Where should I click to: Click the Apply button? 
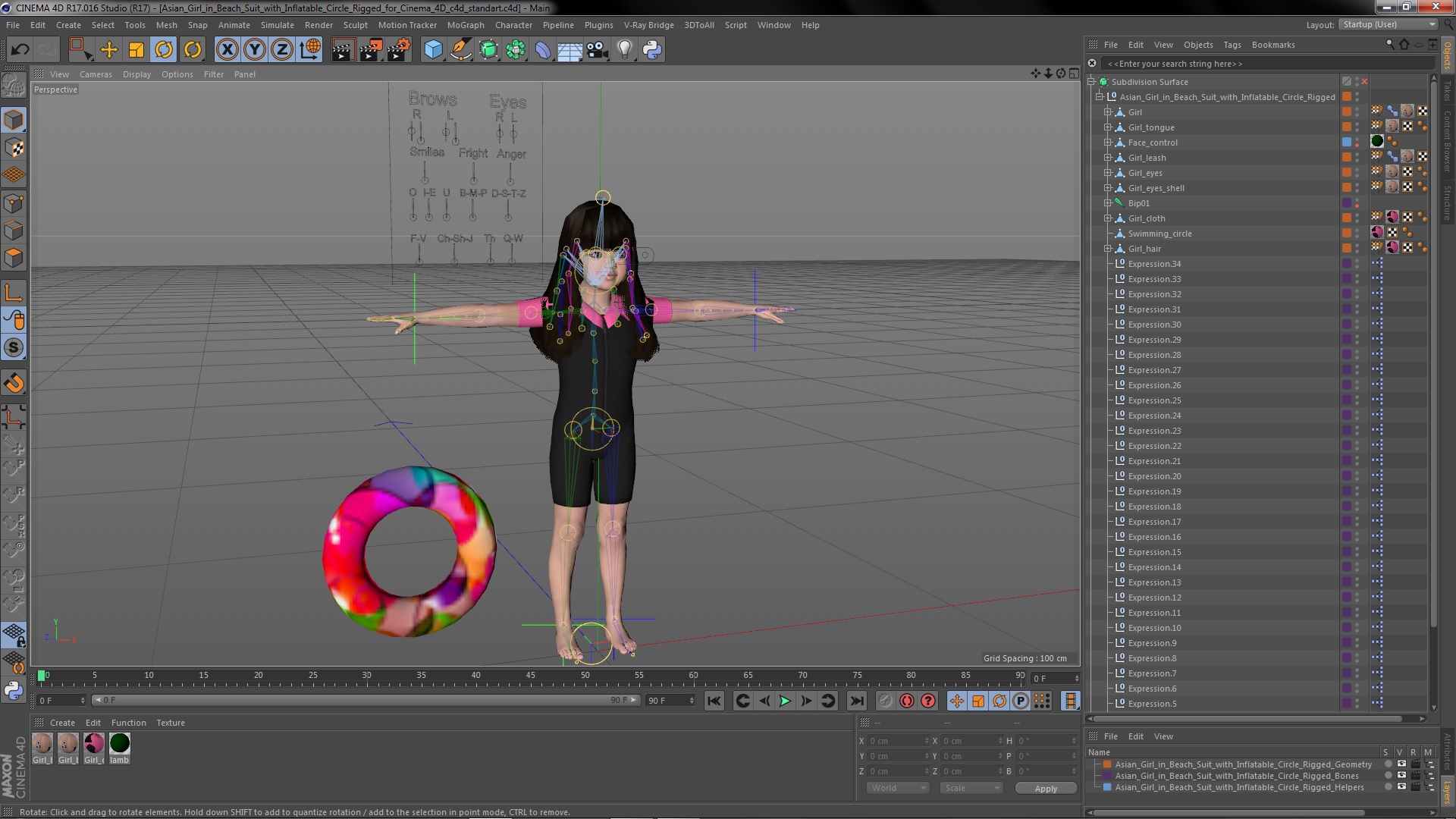1046,789
